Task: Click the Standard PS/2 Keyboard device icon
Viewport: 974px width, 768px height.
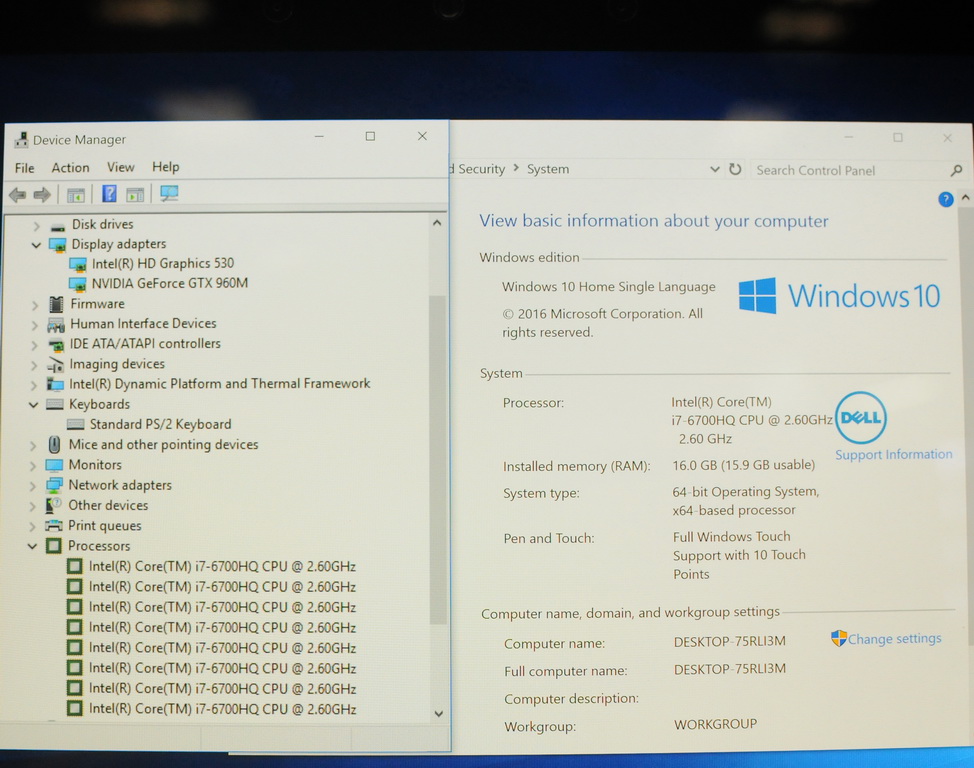Action: point(75,424)
